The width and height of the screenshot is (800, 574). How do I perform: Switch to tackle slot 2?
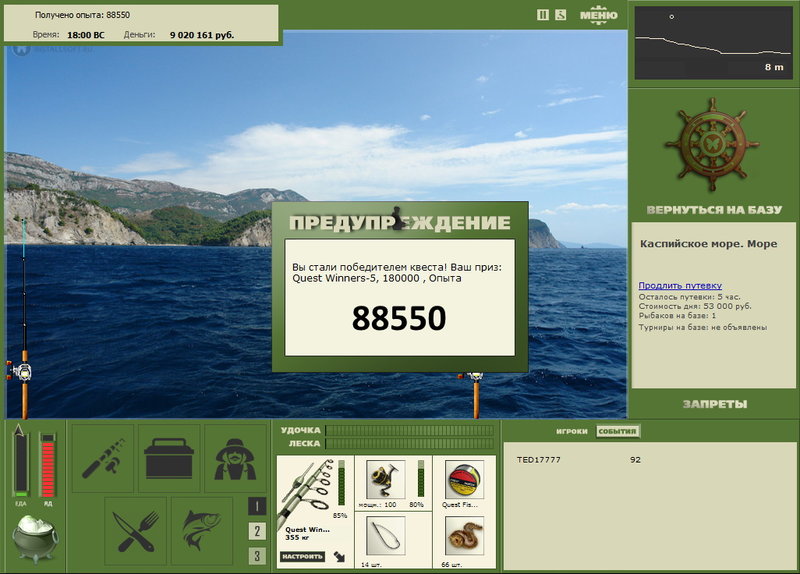click(x=257, y=531)
